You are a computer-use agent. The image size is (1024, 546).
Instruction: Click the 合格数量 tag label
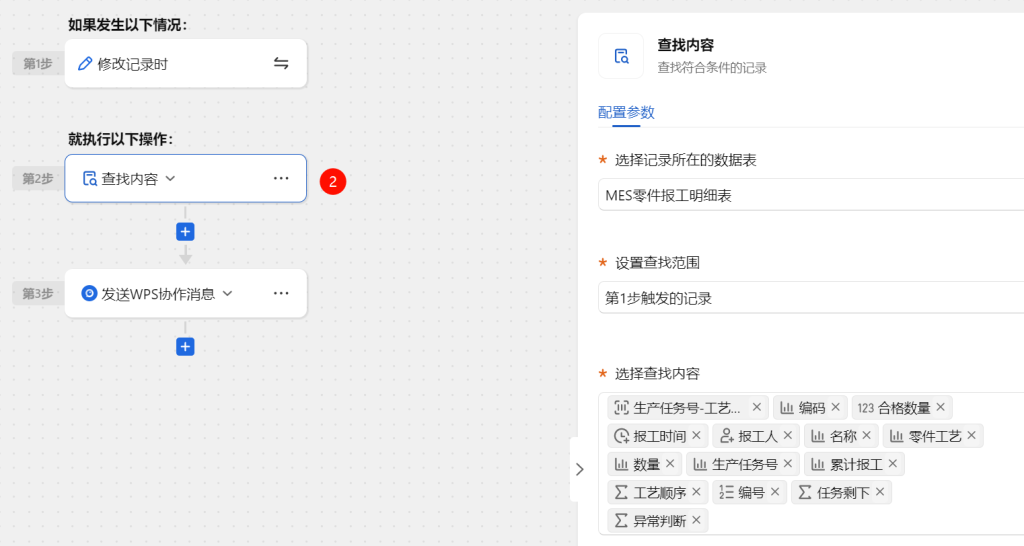904,408
